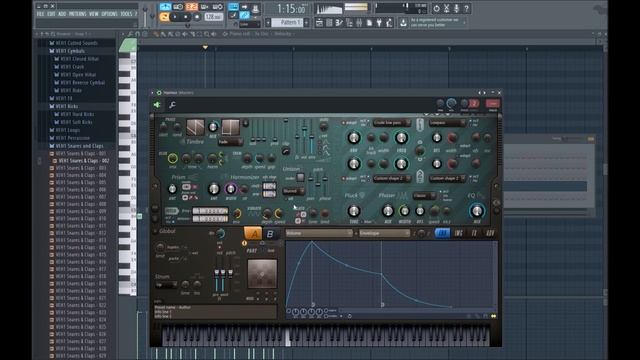Open the Volume articulation target dropdown
Screen dimensions: 640x360
319,233
